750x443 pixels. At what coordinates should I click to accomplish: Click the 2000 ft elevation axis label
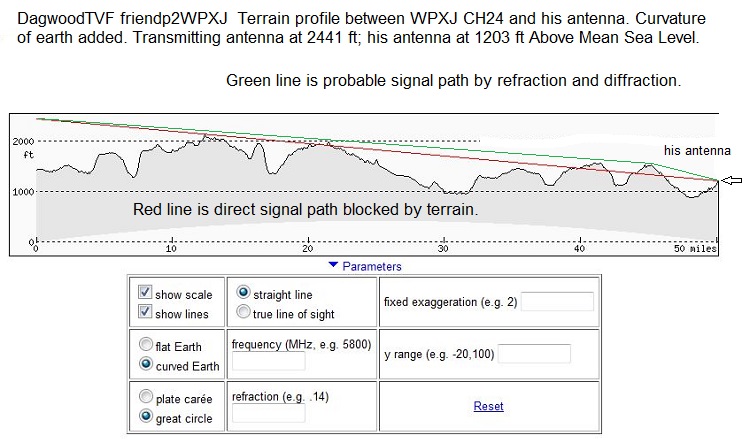[24, 143]
